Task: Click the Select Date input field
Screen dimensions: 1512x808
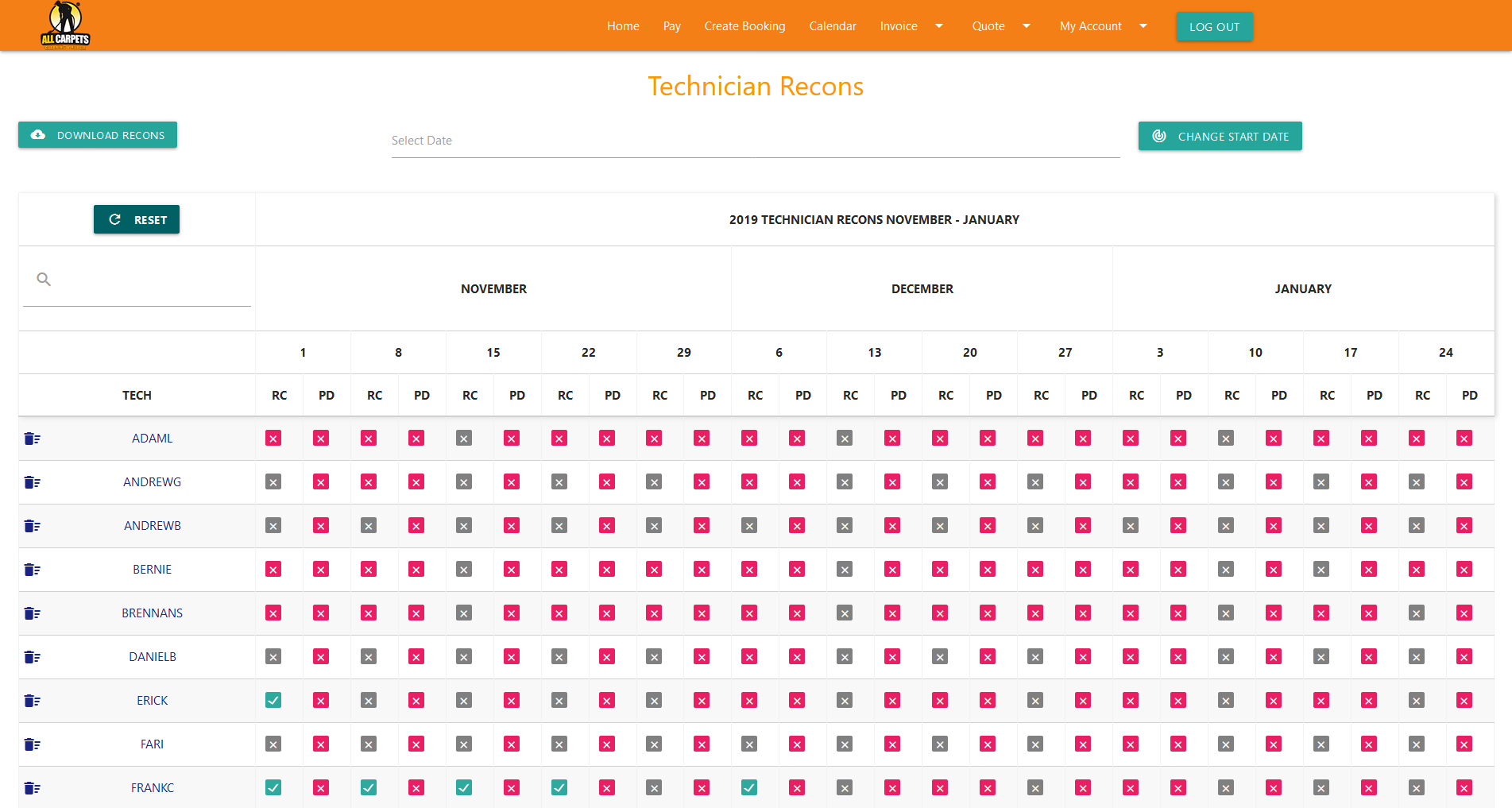Action: coord(756,141)
